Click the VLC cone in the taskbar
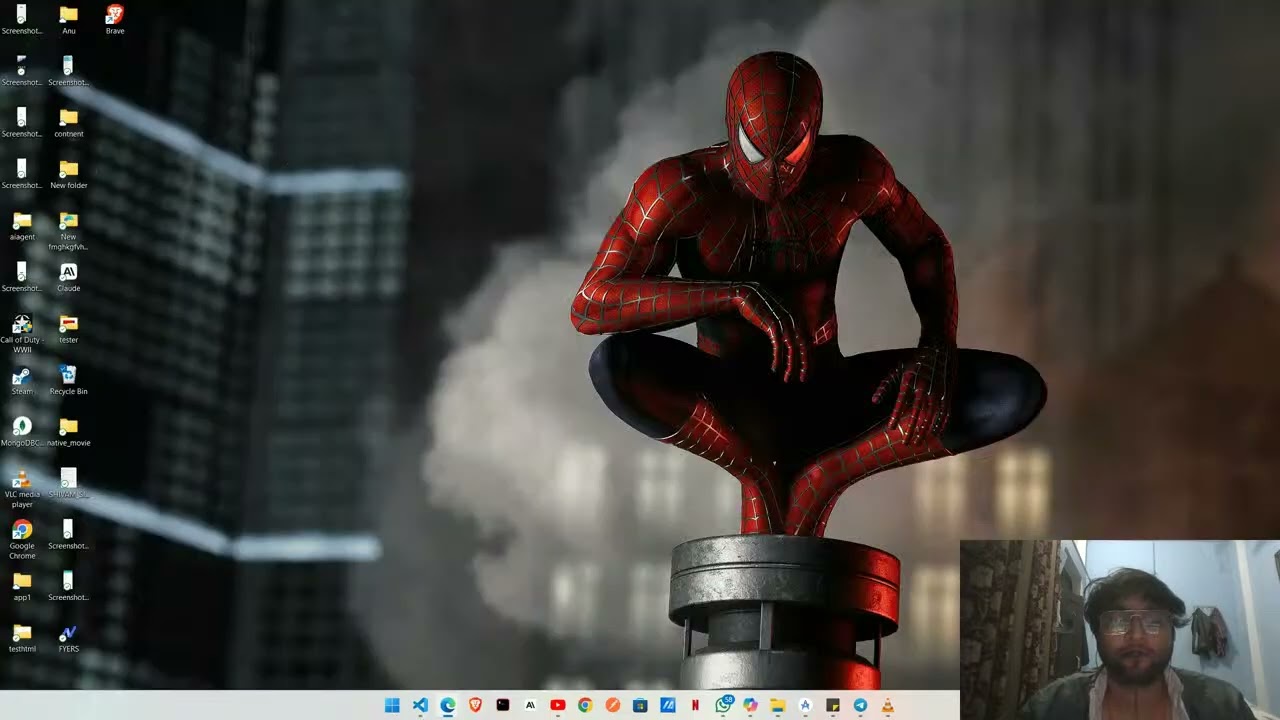 [888, 705]
